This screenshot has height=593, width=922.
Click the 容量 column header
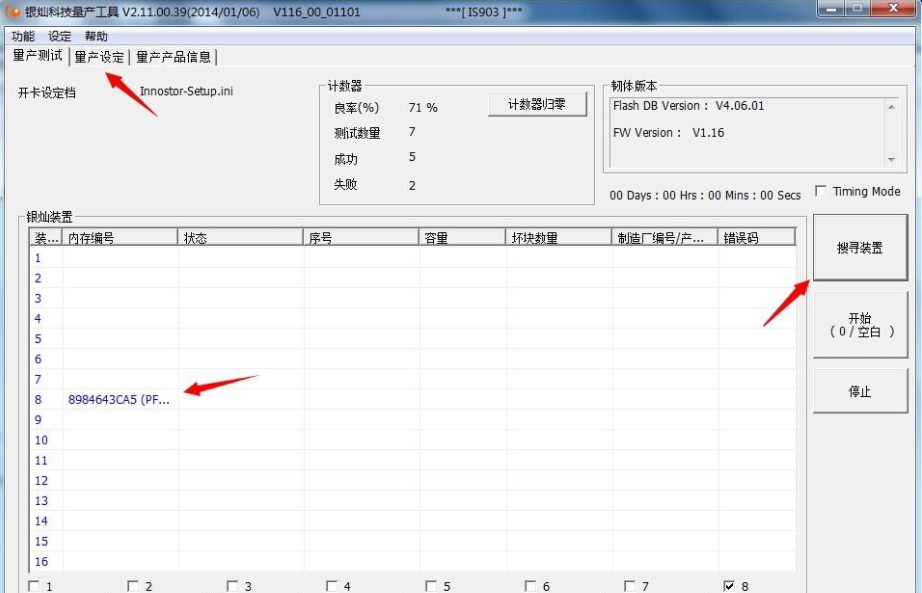[462, 238]
